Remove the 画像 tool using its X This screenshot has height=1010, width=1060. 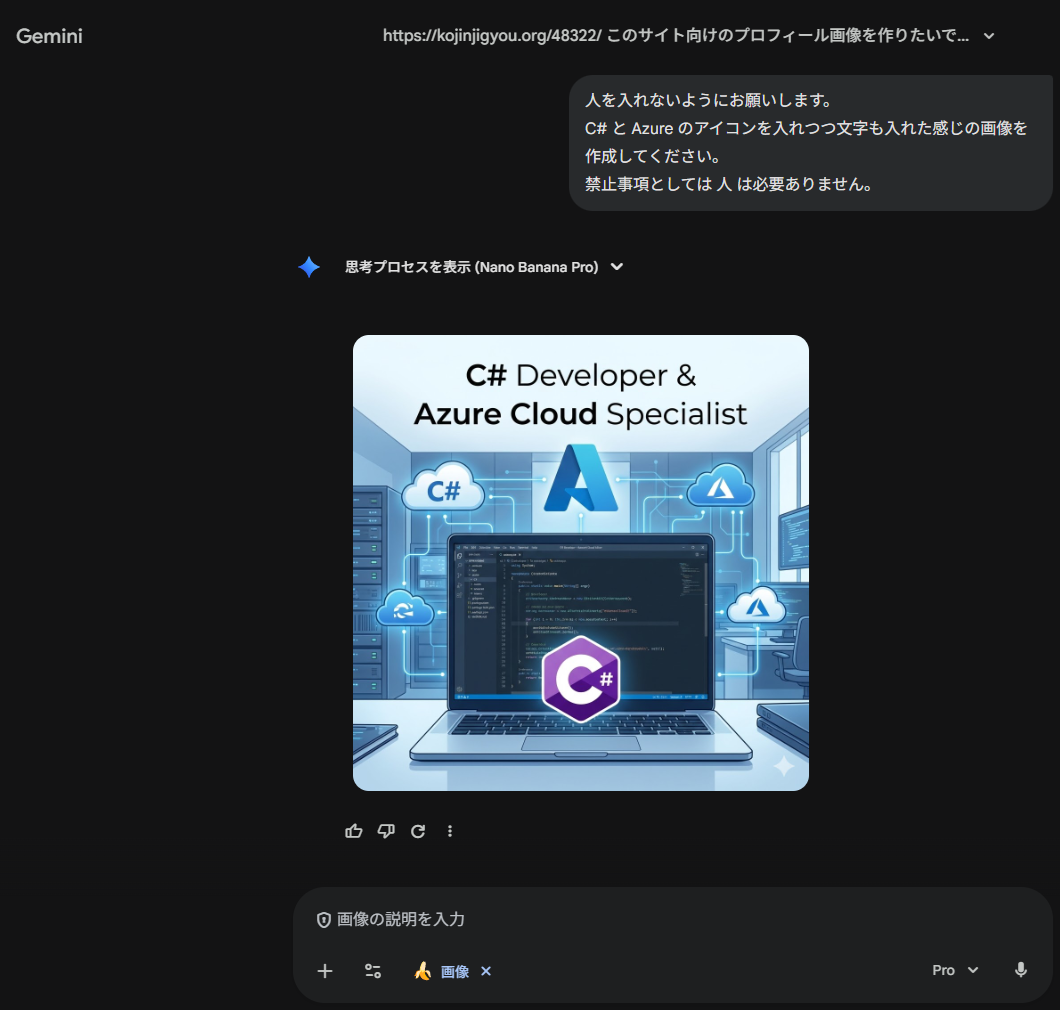tap(486, 970)
